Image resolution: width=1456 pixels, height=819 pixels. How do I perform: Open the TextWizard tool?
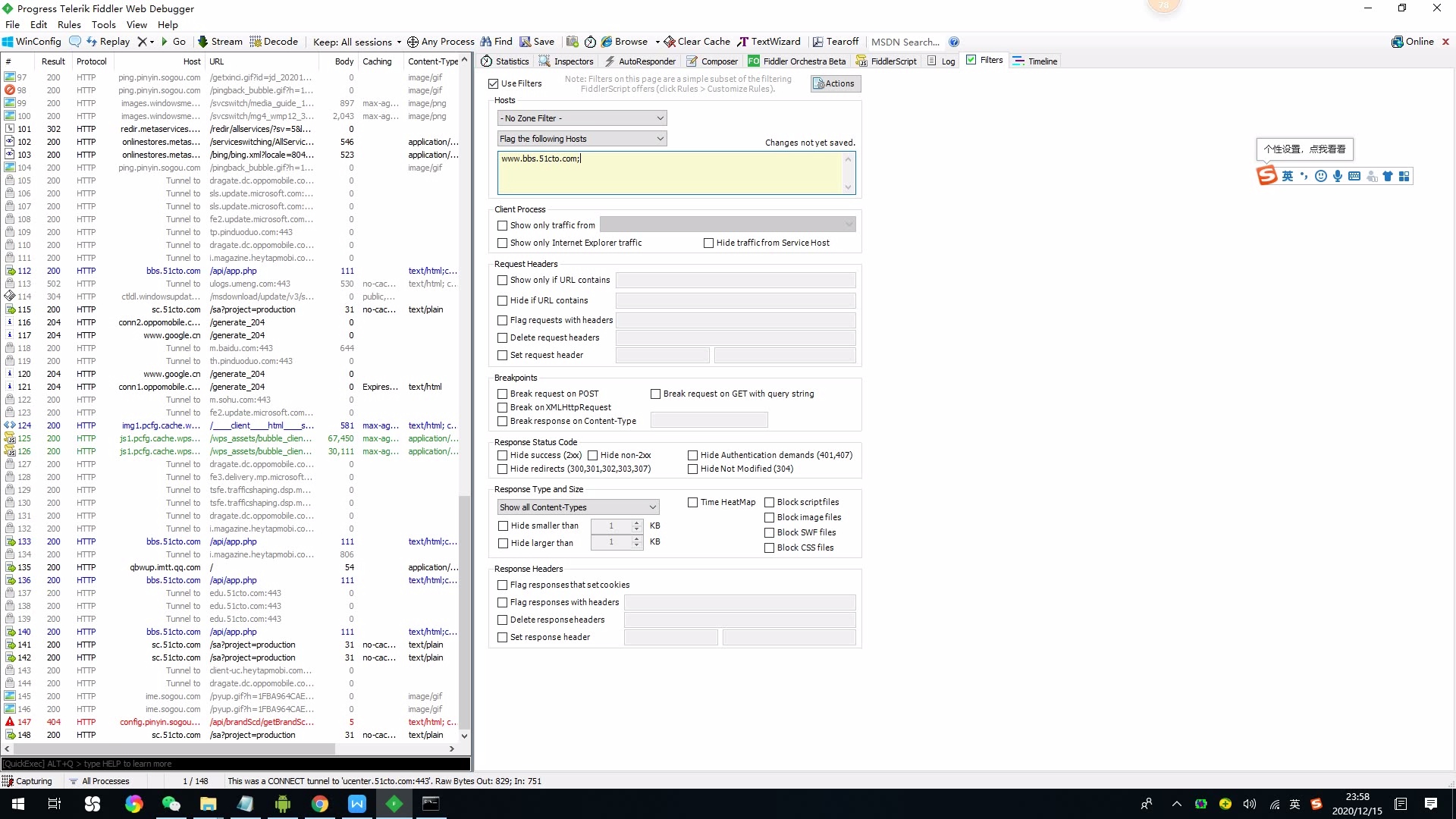pyautogui.click(x=769, y=42)
